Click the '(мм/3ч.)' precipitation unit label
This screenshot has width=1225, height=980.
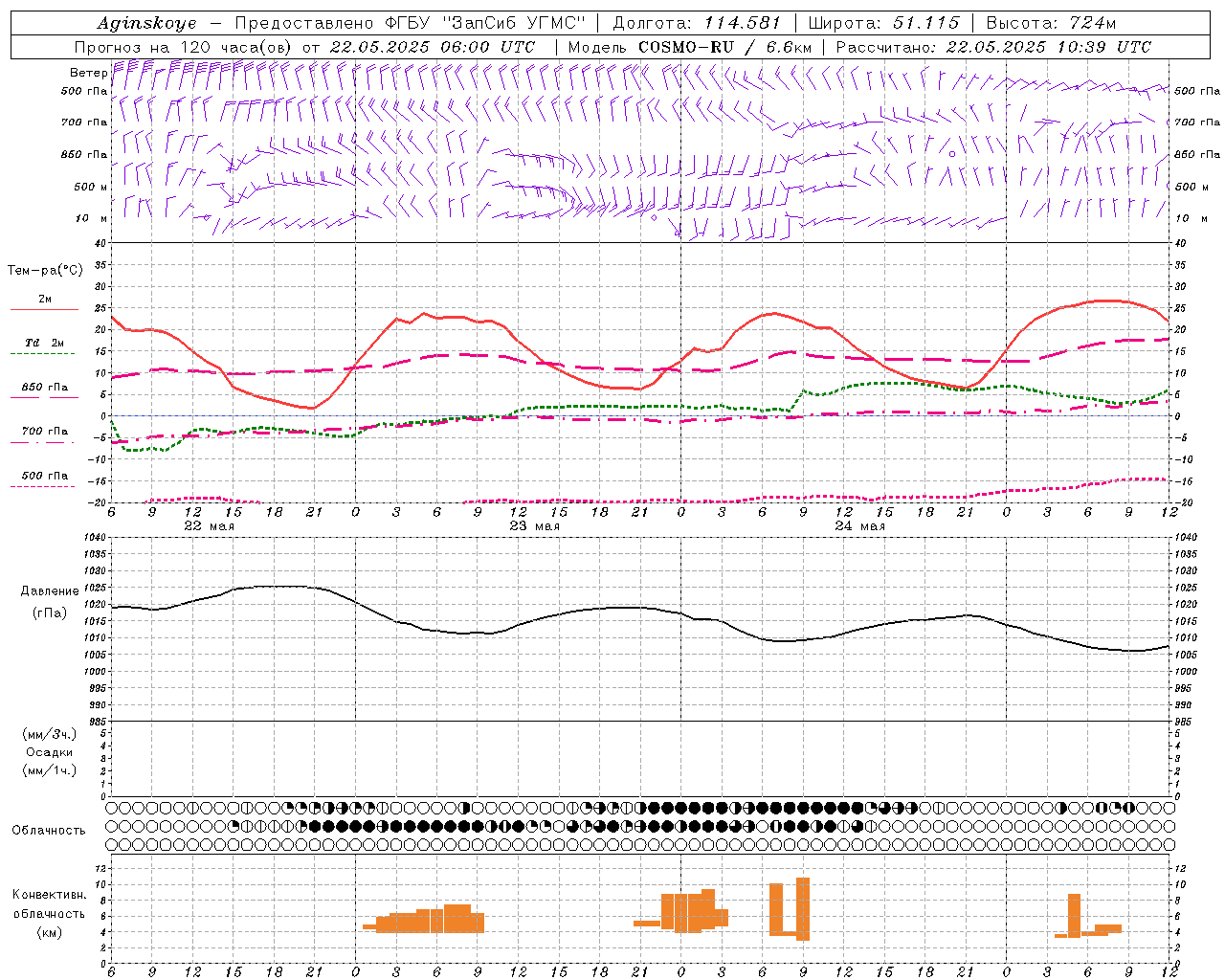(50, 734)
